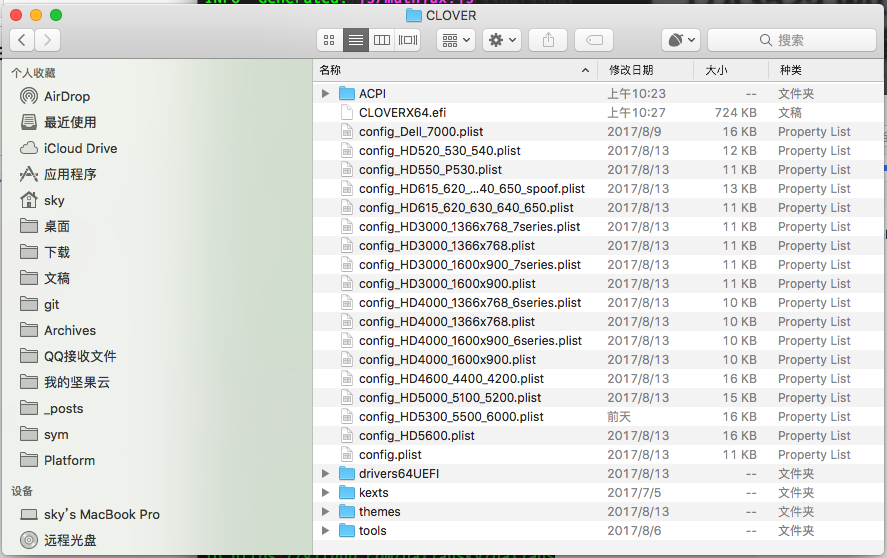Sort by Name (名称) column
This screenshot has height=558, width=887.
click(x=330, y=70)
